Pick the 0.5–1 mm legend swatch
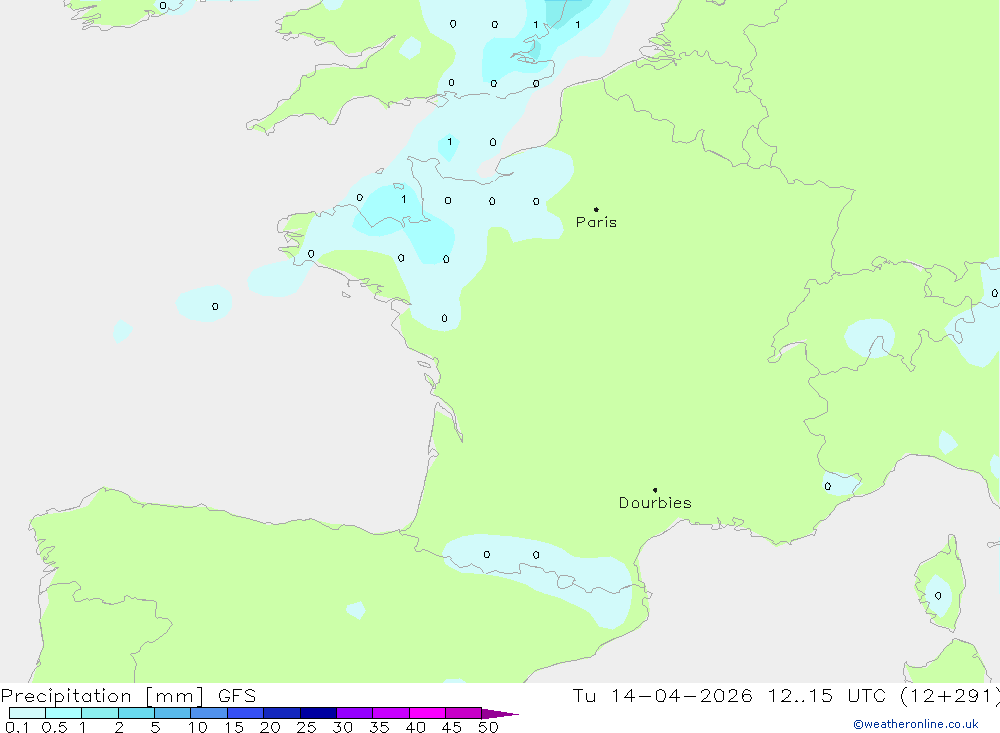 (64, 713)
